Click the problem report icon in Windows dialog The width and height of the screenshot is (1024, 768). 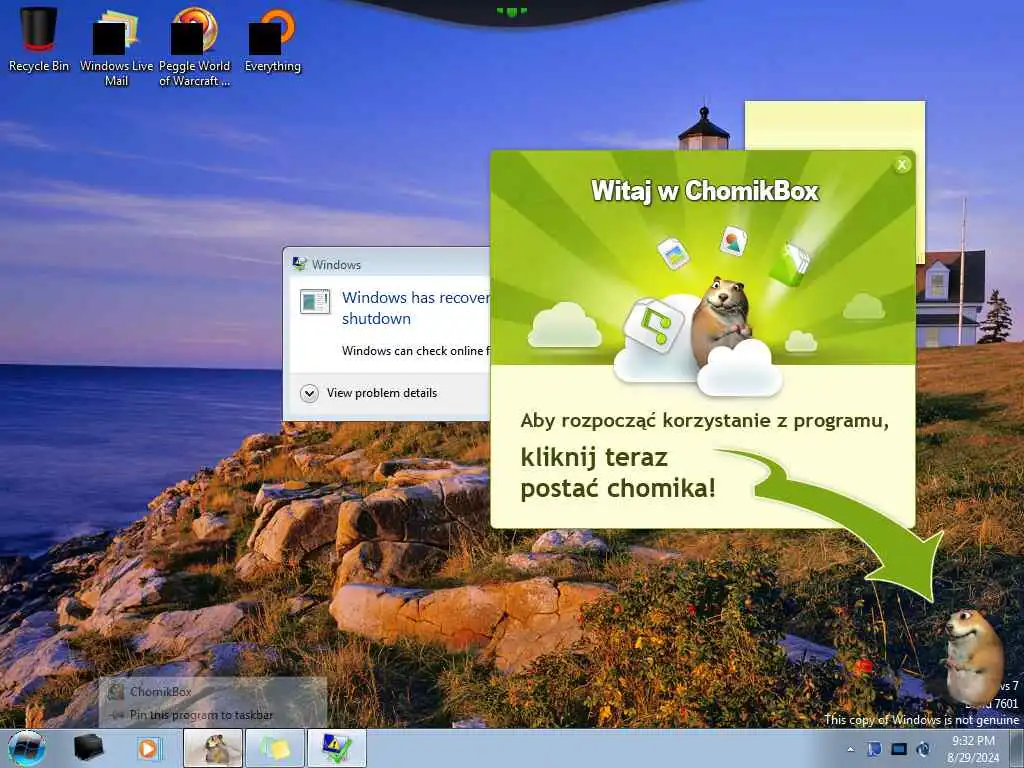(x=314, y=301)
